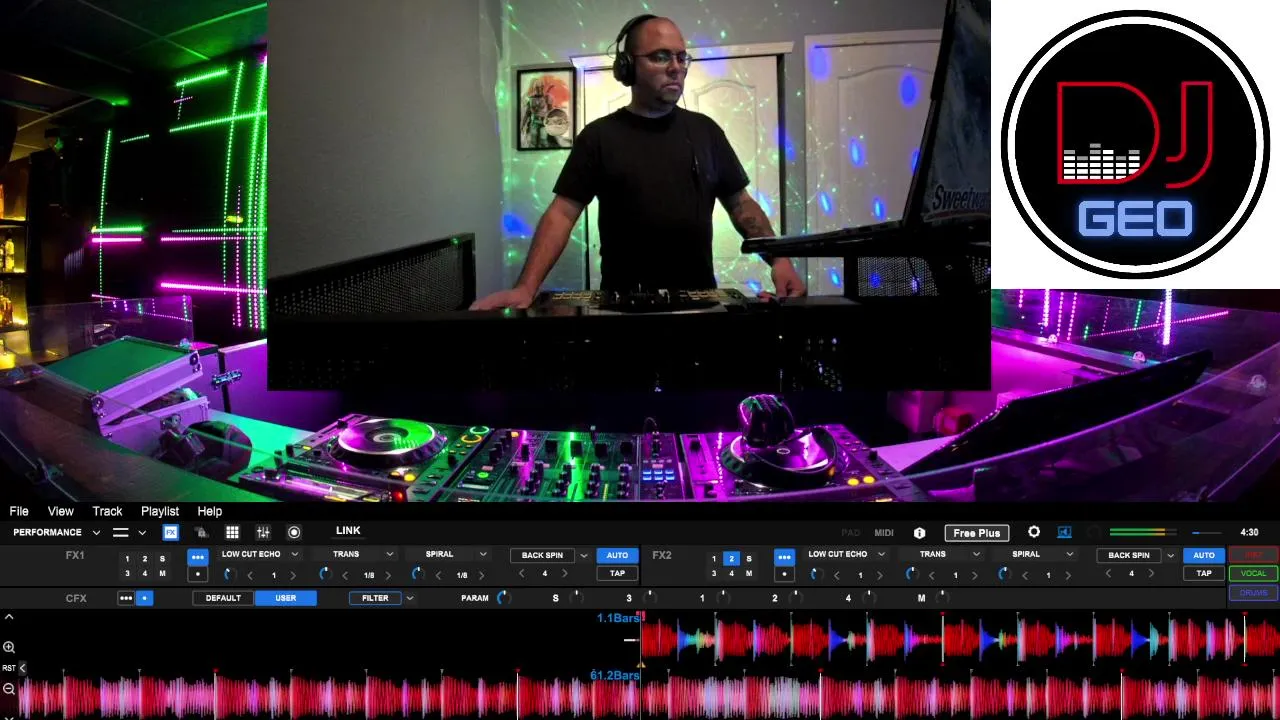Image resolution: width=1280 pixels, height=720 pixels.
Task: Open the PERFORMANCE mode dropdown
Action: (x=56, y=533)
